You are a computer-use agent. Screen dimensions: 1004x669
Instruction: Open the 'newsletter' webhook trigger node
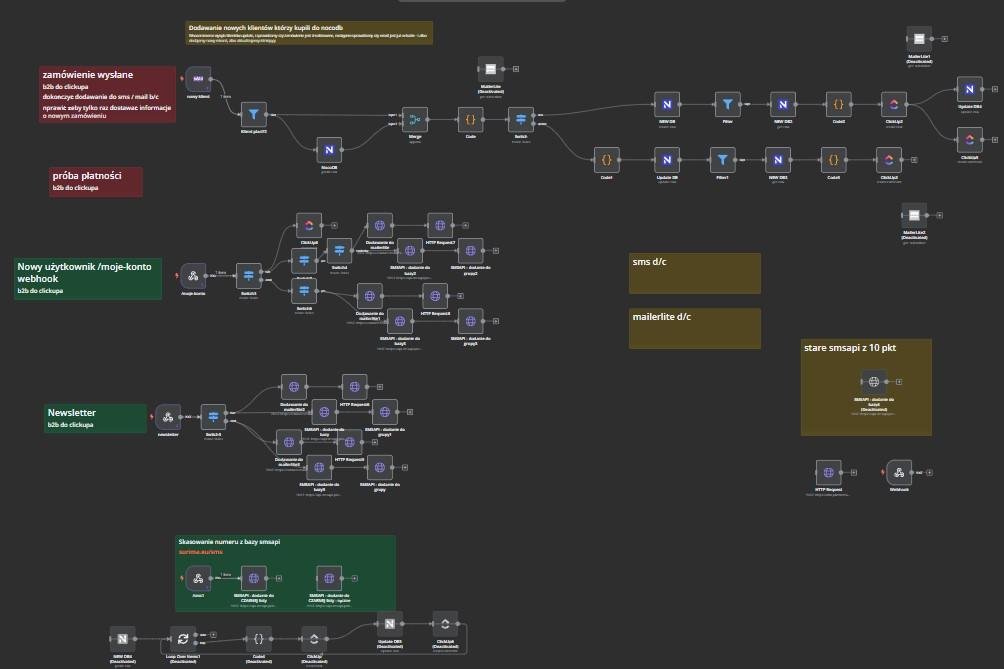(168, 417)
